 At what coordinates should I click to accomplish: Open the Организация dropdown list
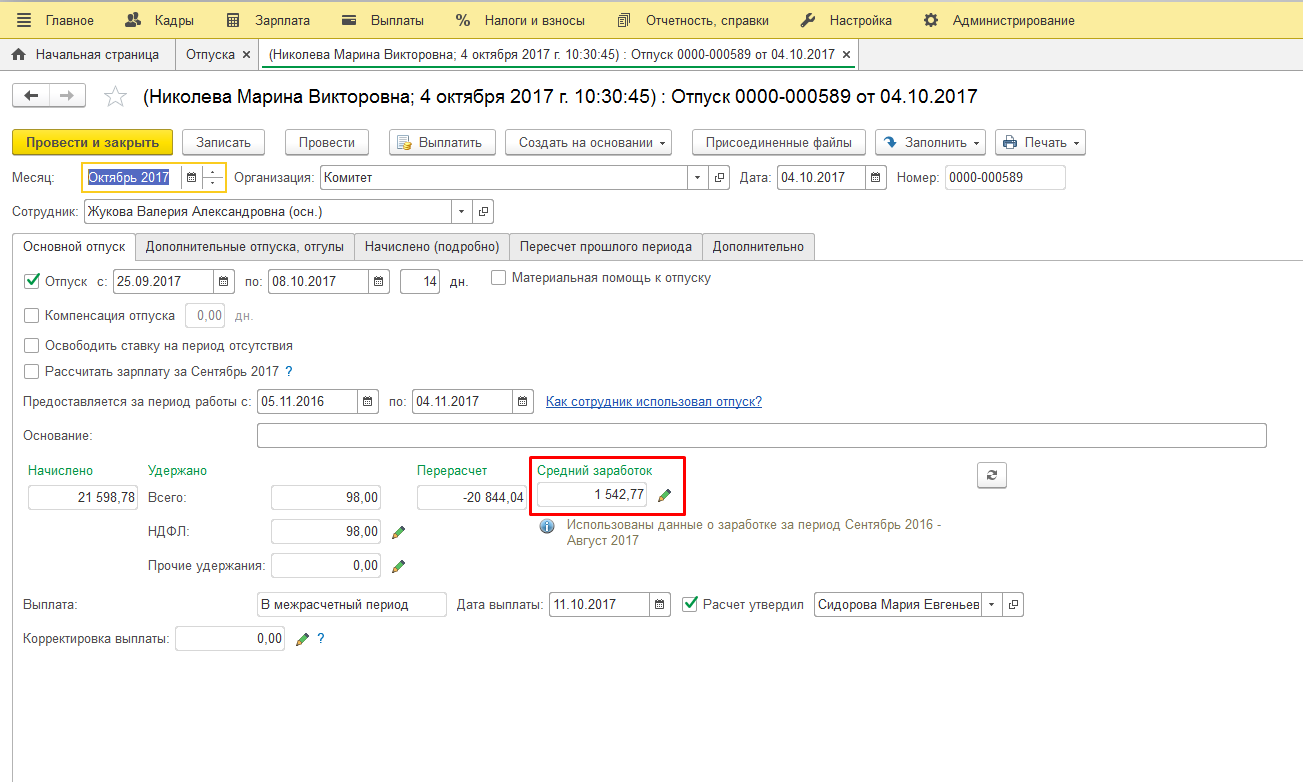tap(697, 178)
